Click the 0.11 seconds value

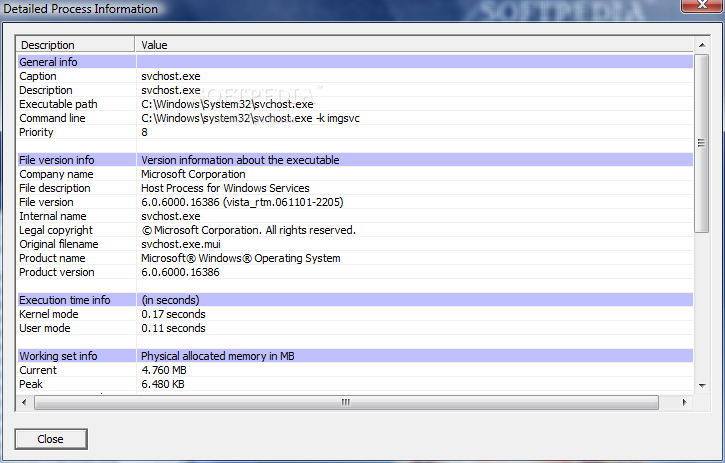click(x=173, y=328)
